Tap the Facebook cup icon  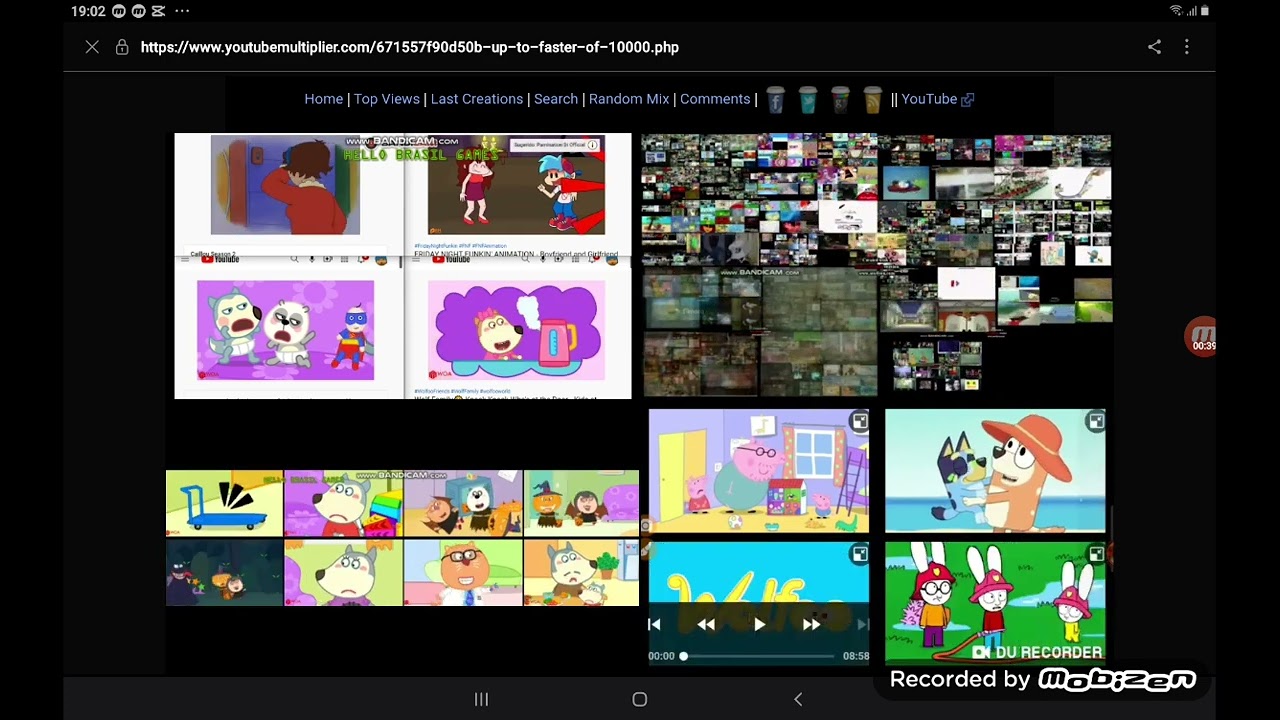(776, 99)
